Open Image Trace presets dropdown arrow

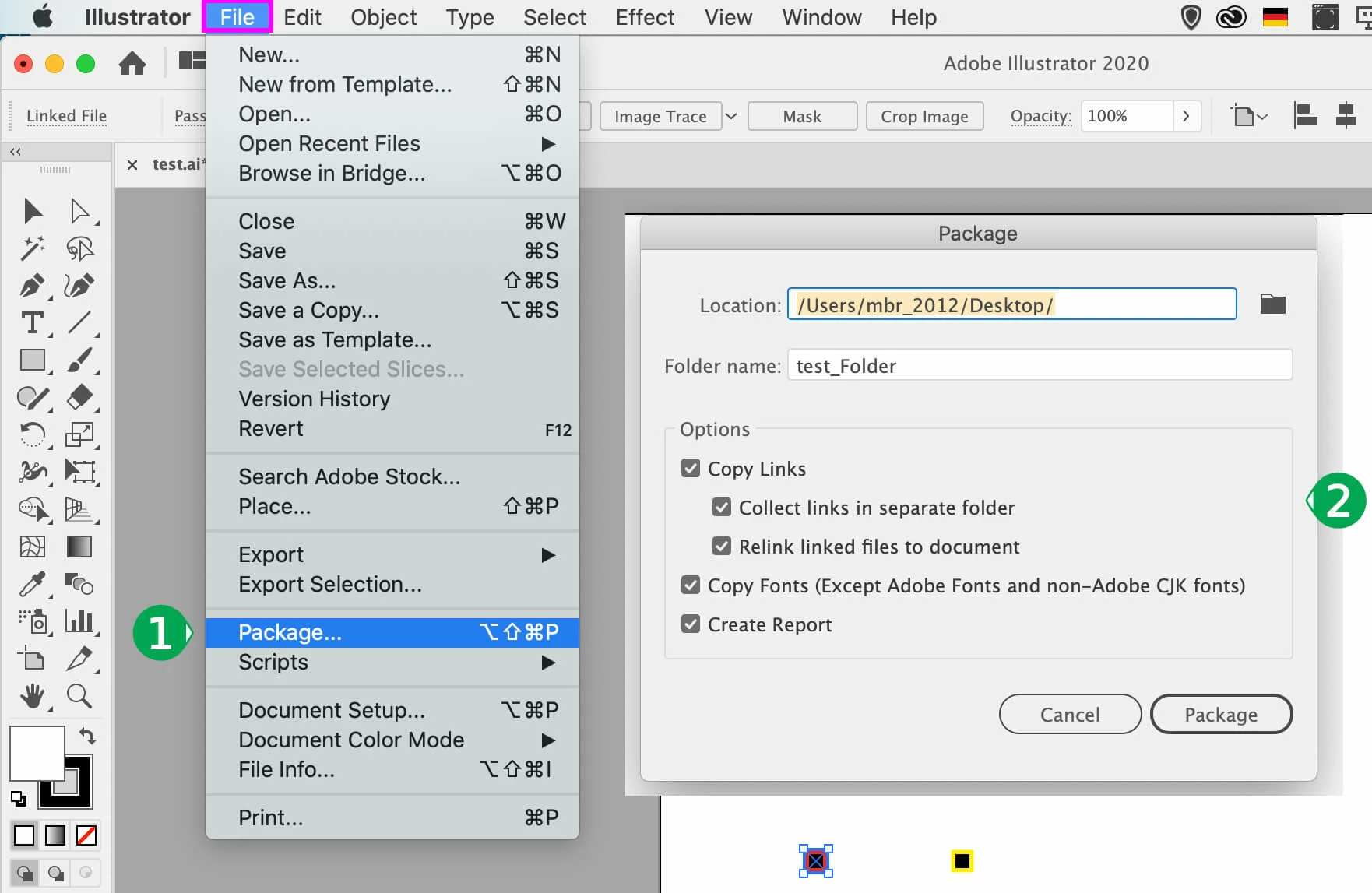(731, 117)
